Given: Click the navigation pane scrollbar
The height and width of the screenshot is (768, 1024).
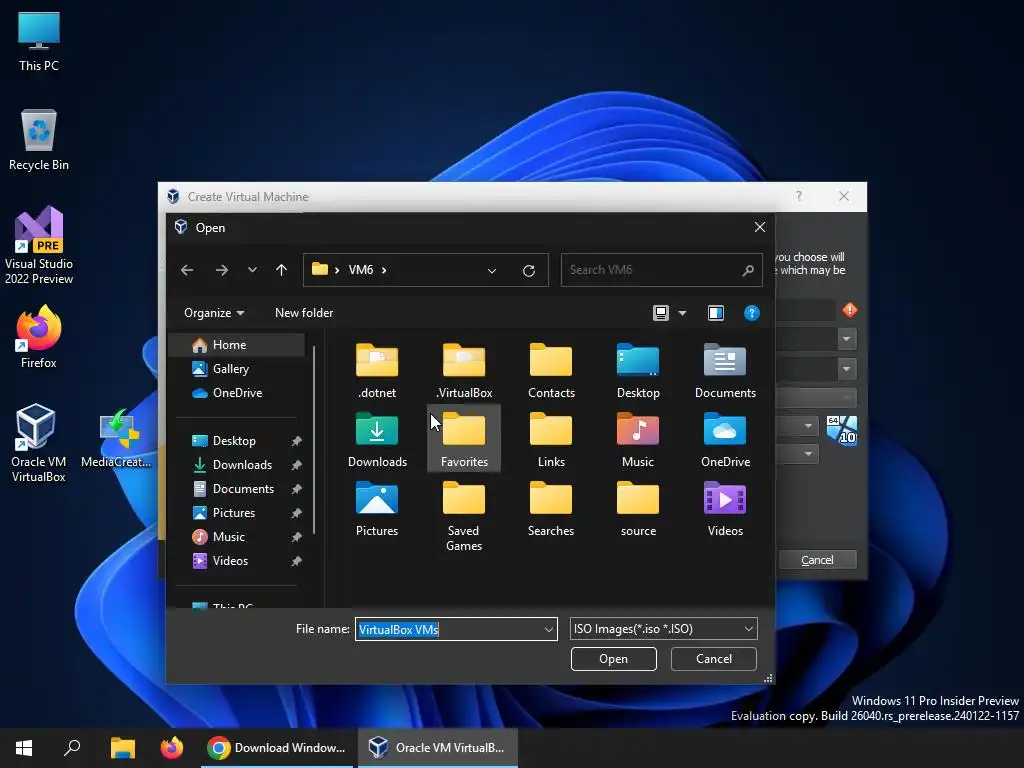Looking at the screenshot, I should [314, 441].
